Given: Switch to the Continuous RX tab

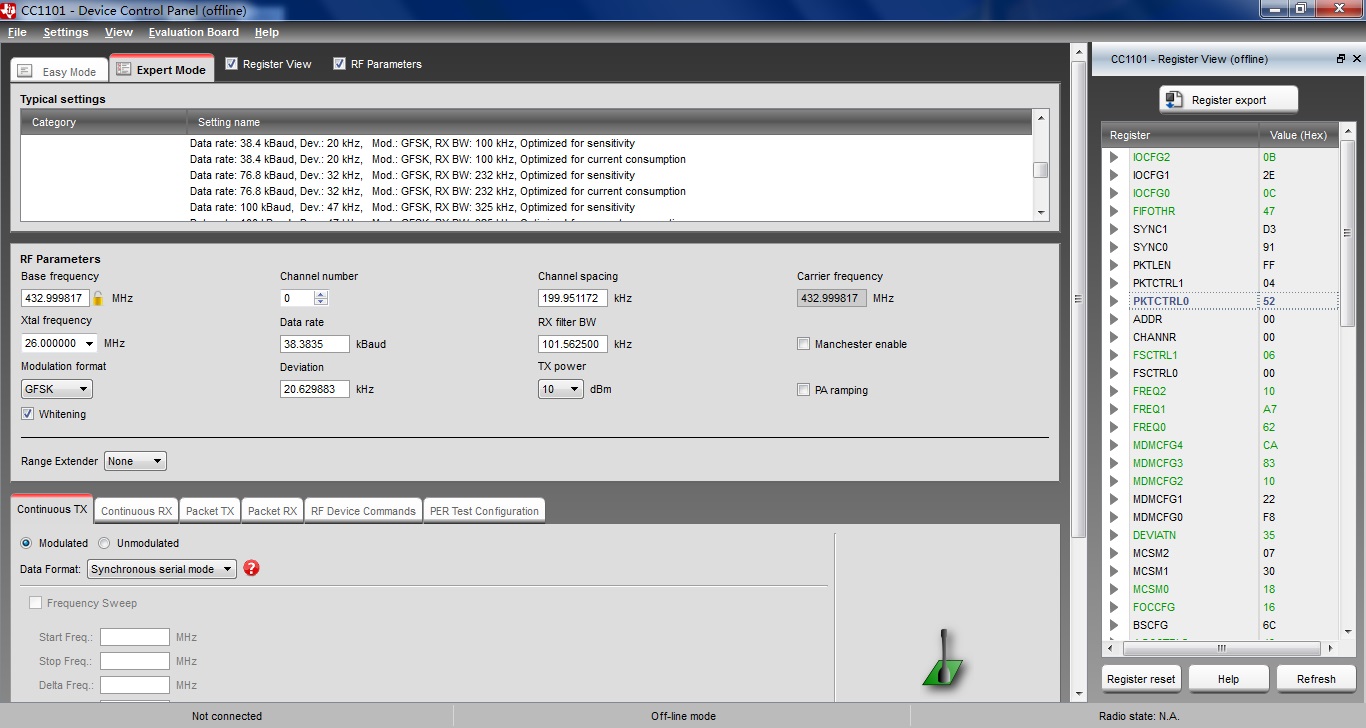Looking at the screenshot, I should click(136, 510).
